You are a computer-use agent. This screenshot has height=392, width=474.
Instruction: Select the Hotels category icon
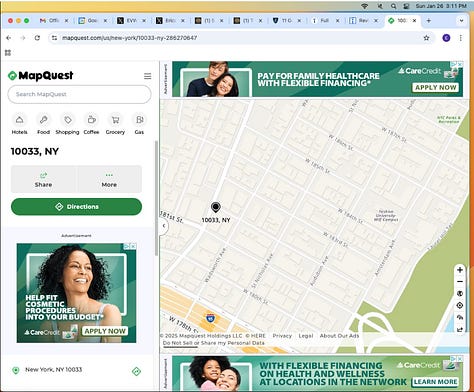pyautogui.click(x=20, y=120)
